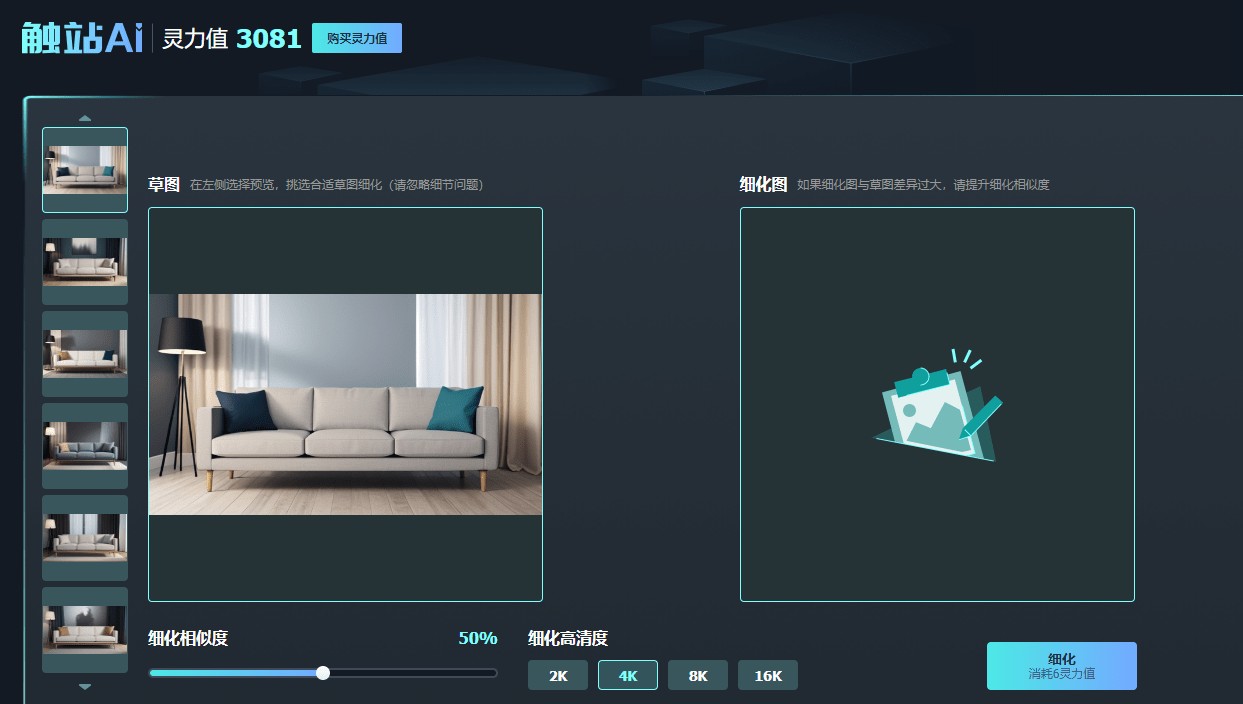This screenshot has height=704, width=1243.
Task: Pick the third sofa preview thumbnail
Action: coord(85,354)
